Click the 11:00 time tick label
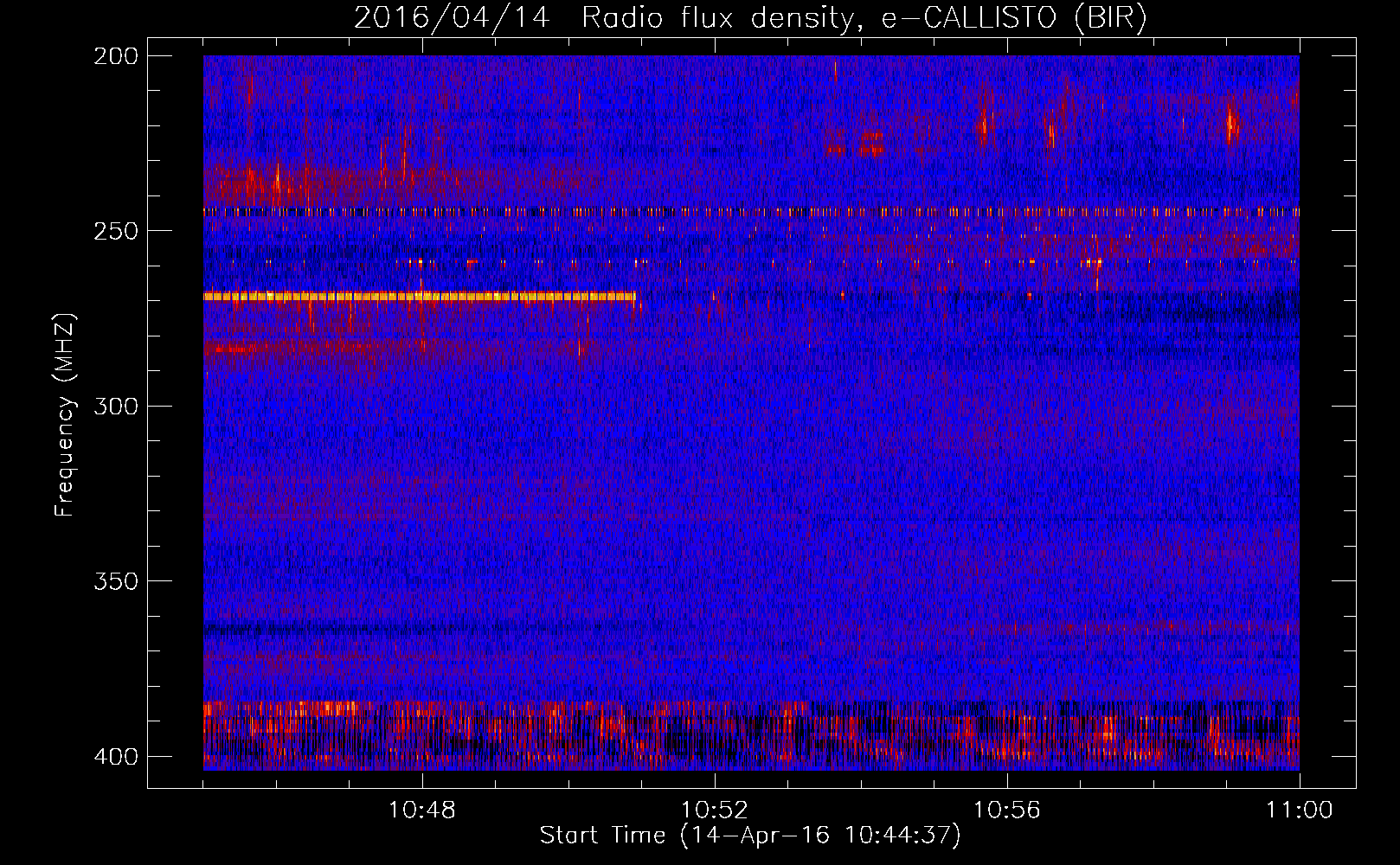The height and width of the screenshot is (865, 1400). pyautogui.click(x=1300, y=811)
